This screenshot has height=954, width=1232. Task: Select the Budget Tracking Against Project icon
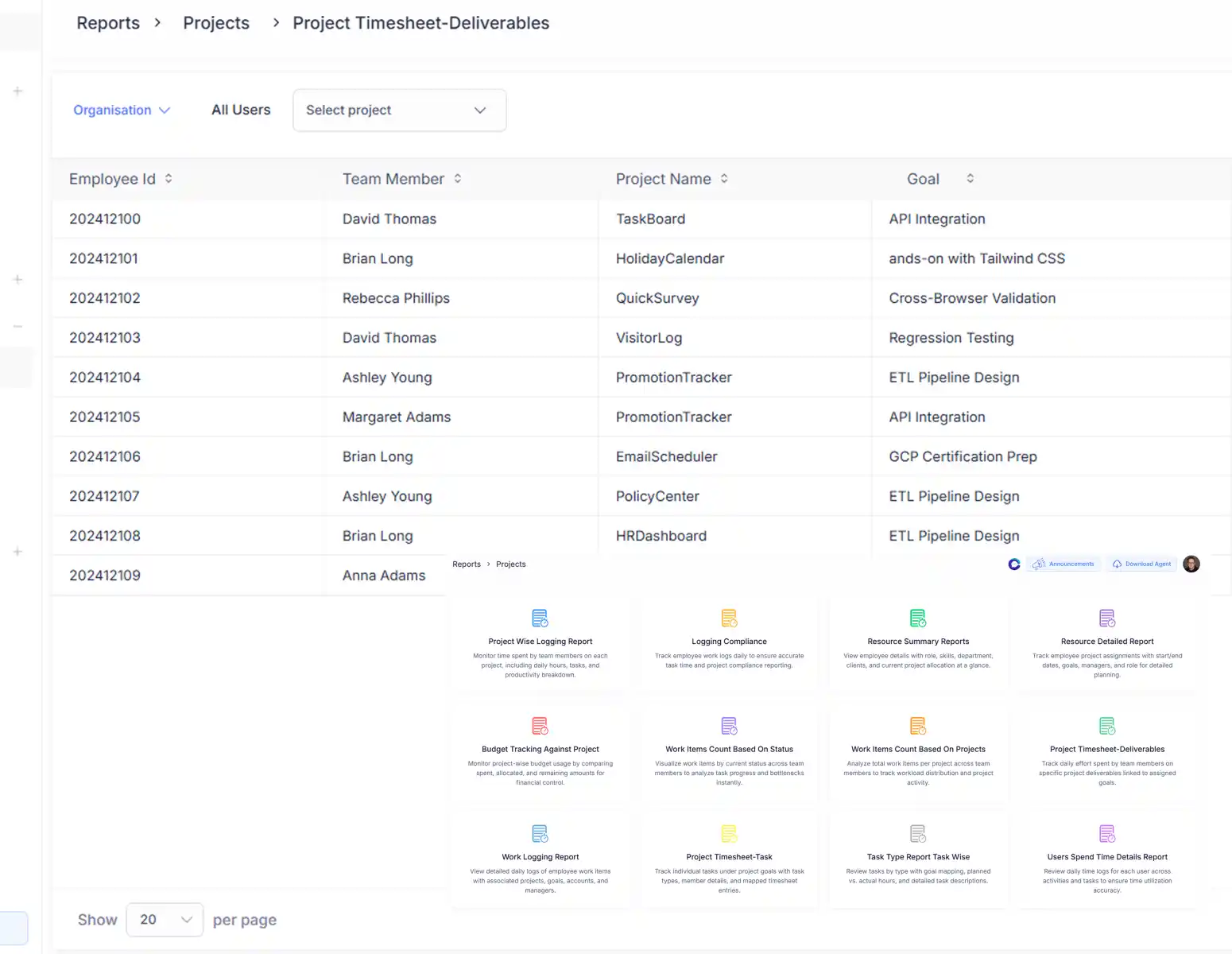tap(540, 725)
